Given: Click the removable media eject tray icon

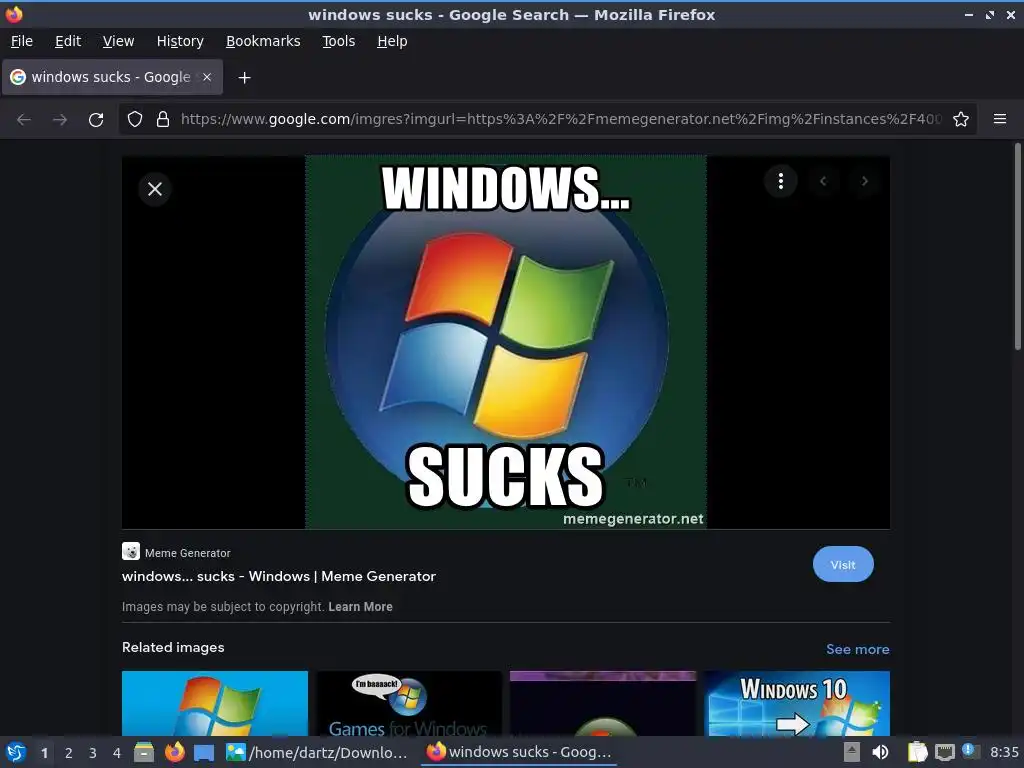Looking at the screenshot, I should 852,752.
